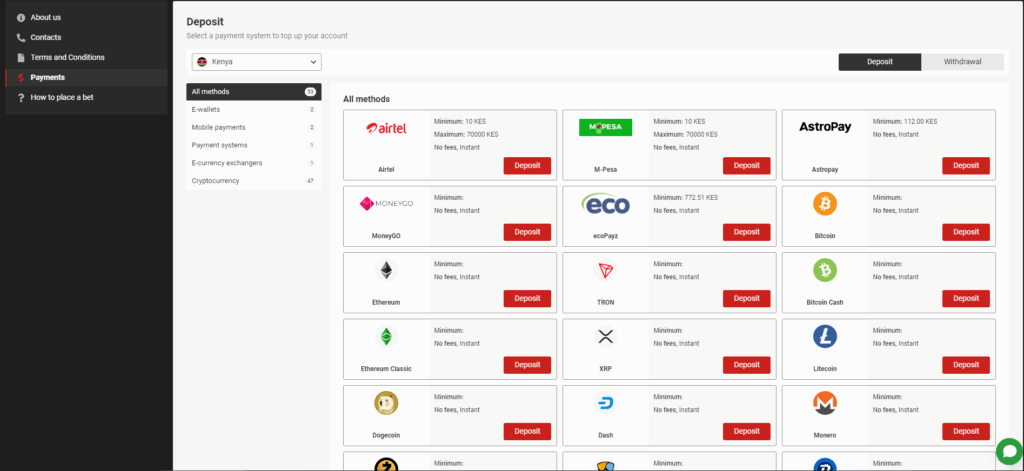
Task: Open Terms and Conditions link
Action: coord(67,57)
